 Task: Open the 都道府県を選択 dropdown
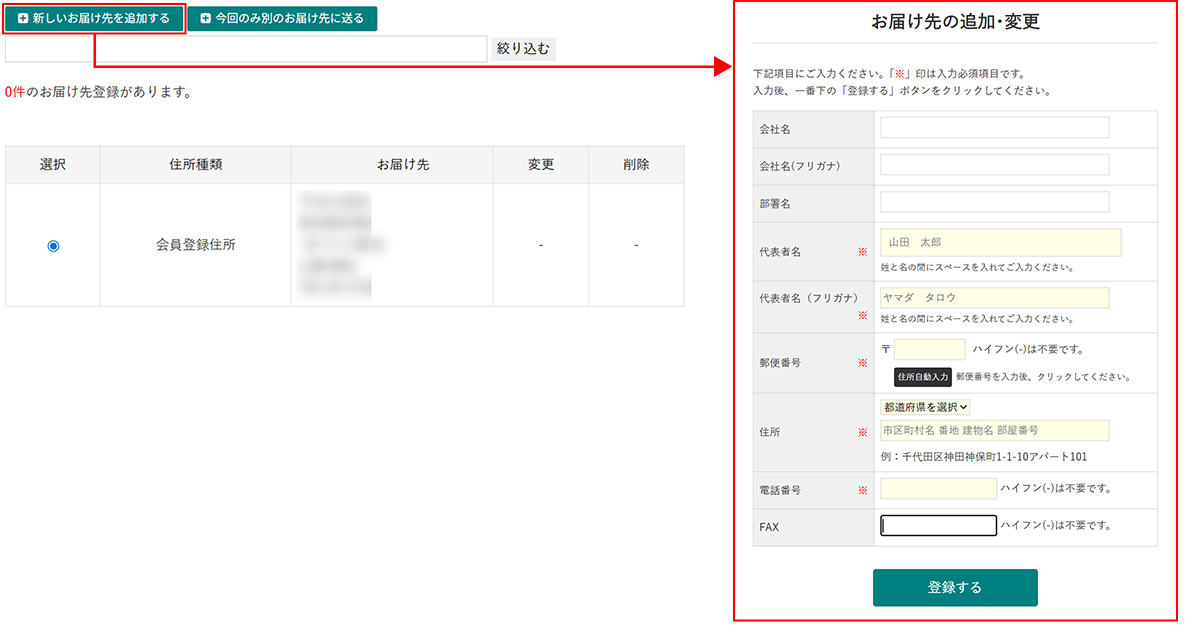click(x=925, y=407)
